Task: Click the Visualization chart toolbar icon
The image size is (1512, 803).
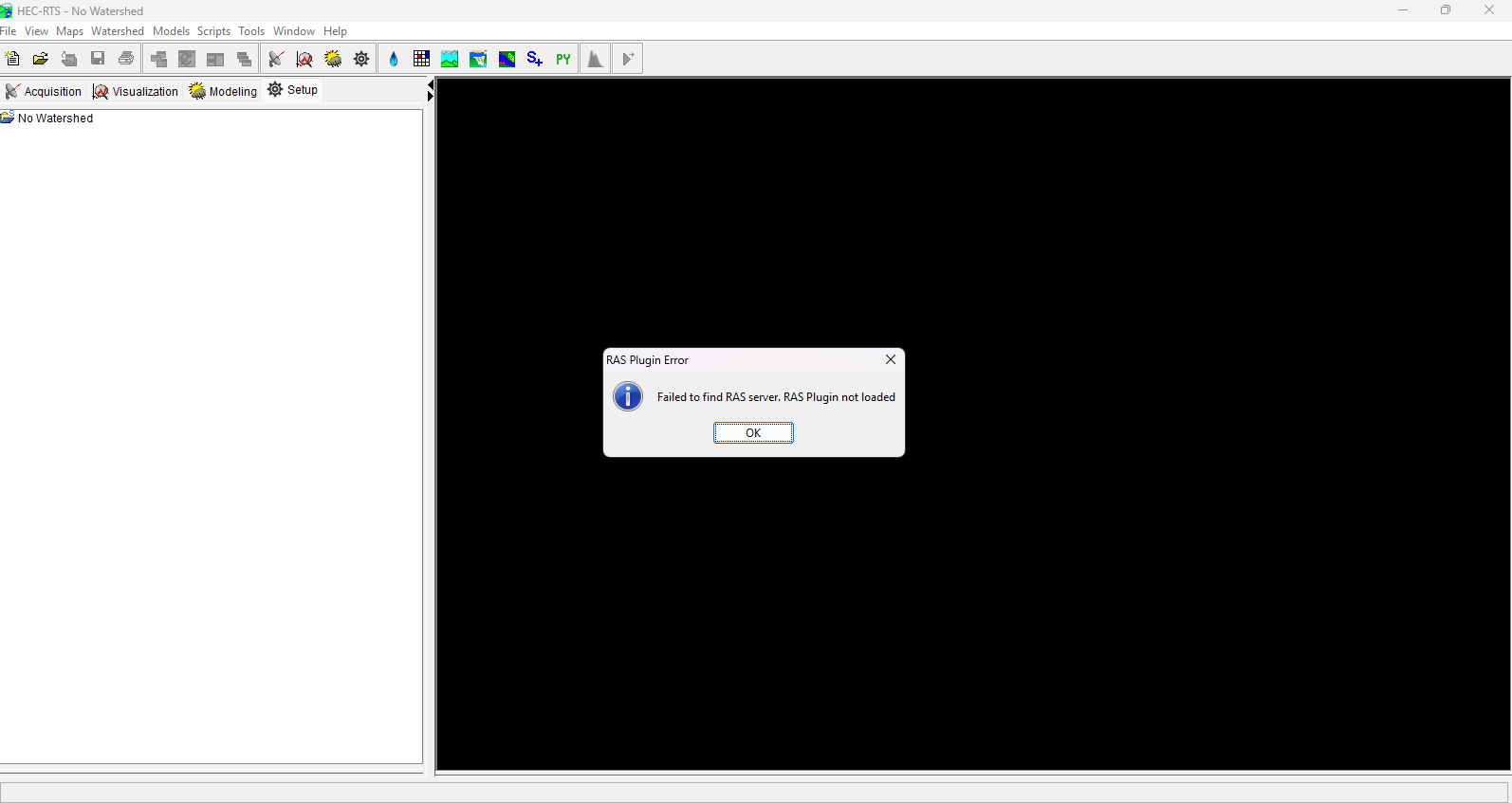Action: click(x=304, y=59)
